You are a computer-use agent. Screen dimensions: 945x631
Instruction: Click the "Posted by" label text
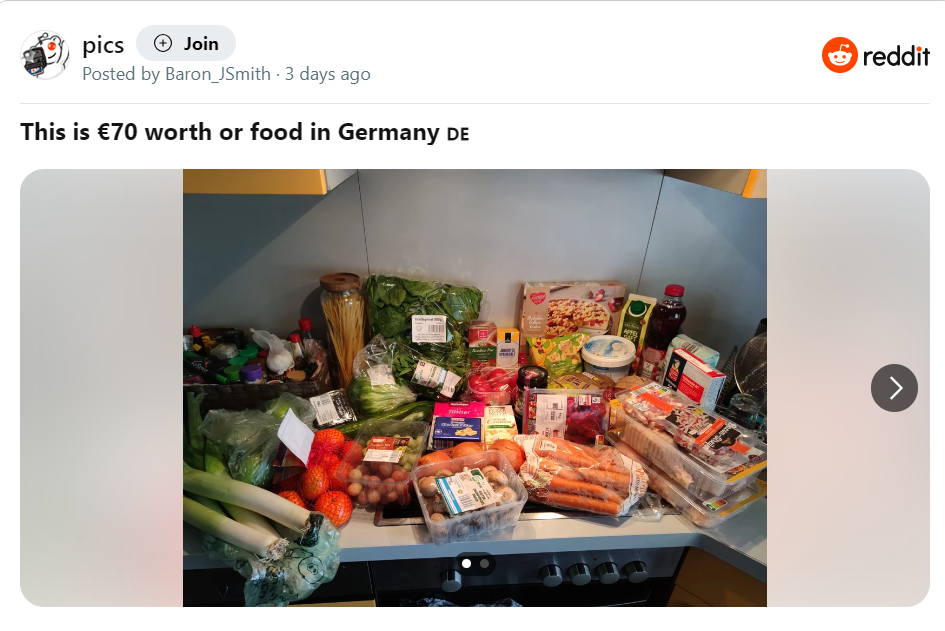click(x=121, y=74)
